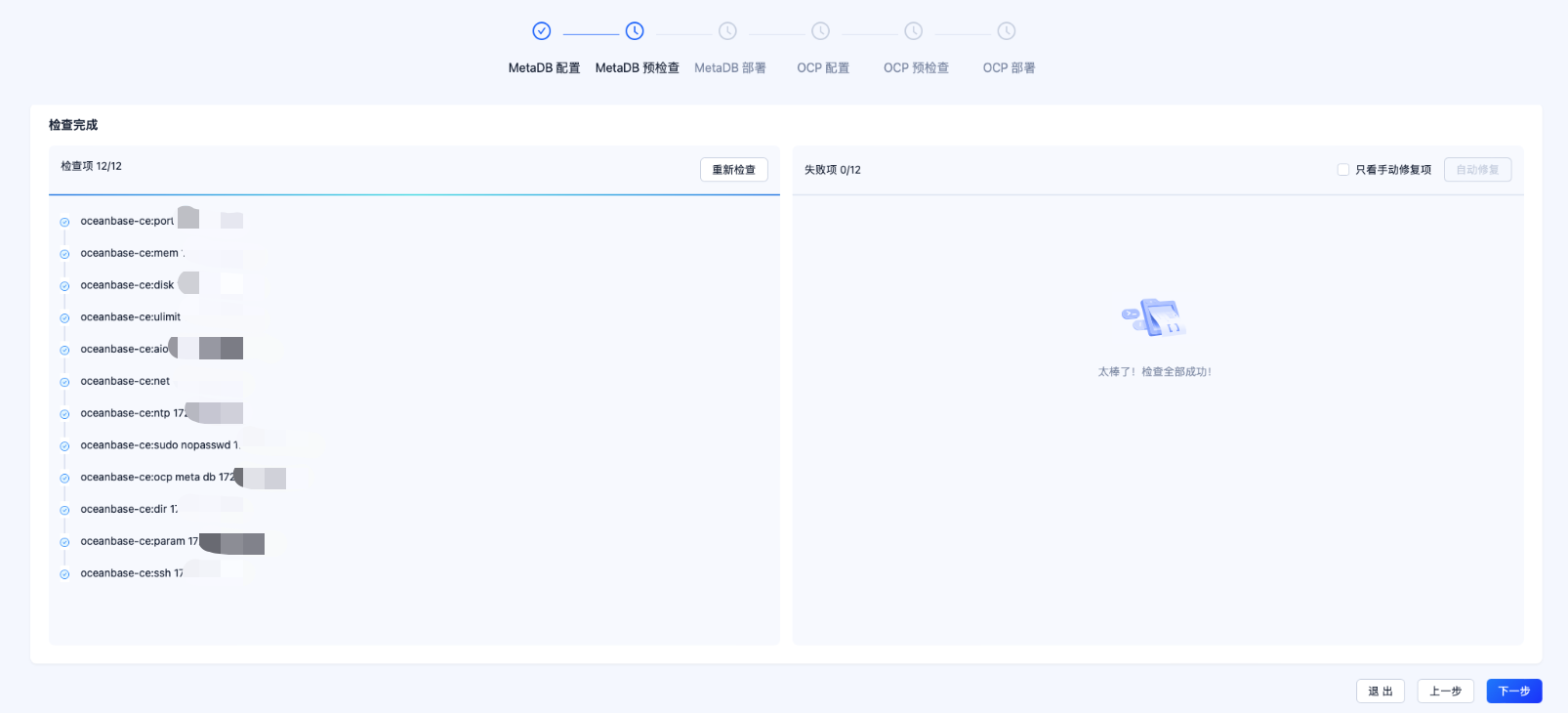Image resolution: width=1568 pixels, height=713 pixels.
Task: Click the 太棒了！检查全部成功 message
Action: click(x=1154, y=372)
